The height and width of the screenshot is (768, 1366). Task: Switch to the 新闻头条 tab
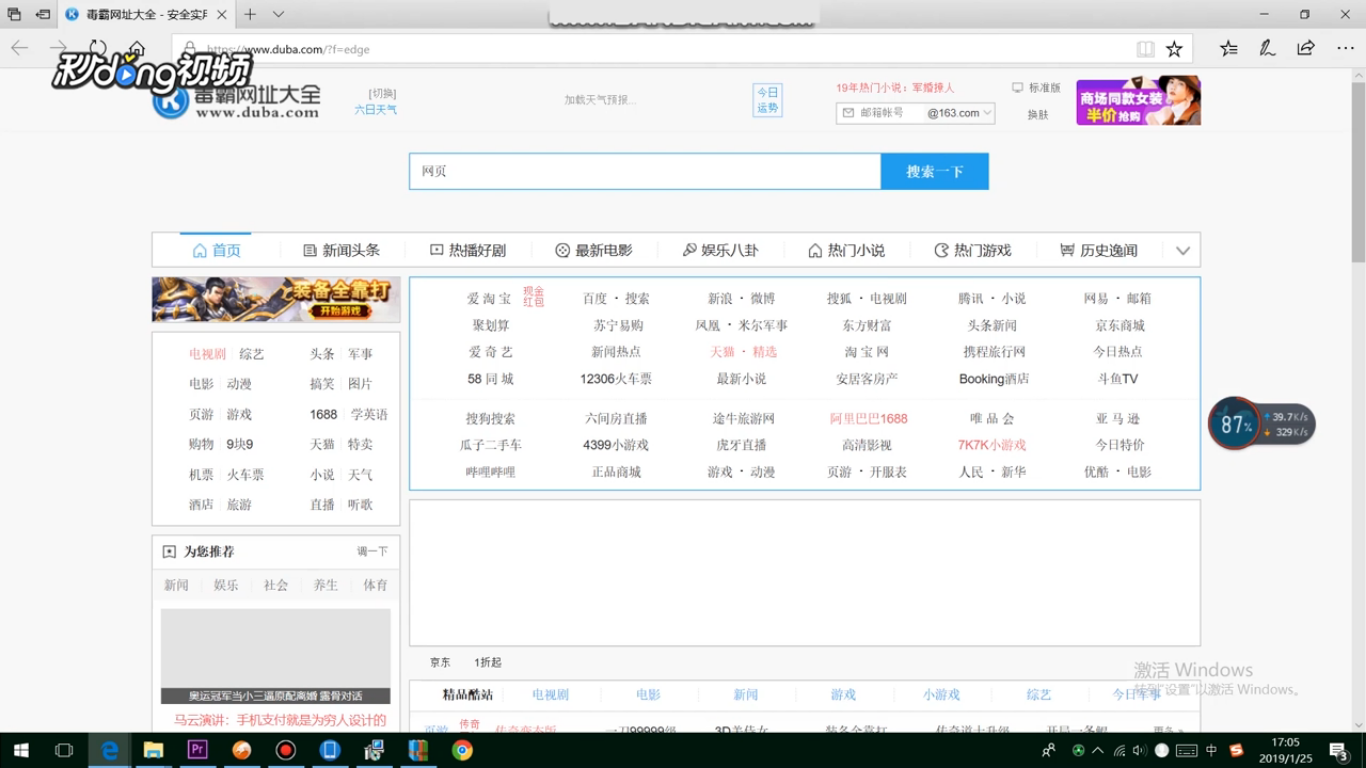point(341,250)
